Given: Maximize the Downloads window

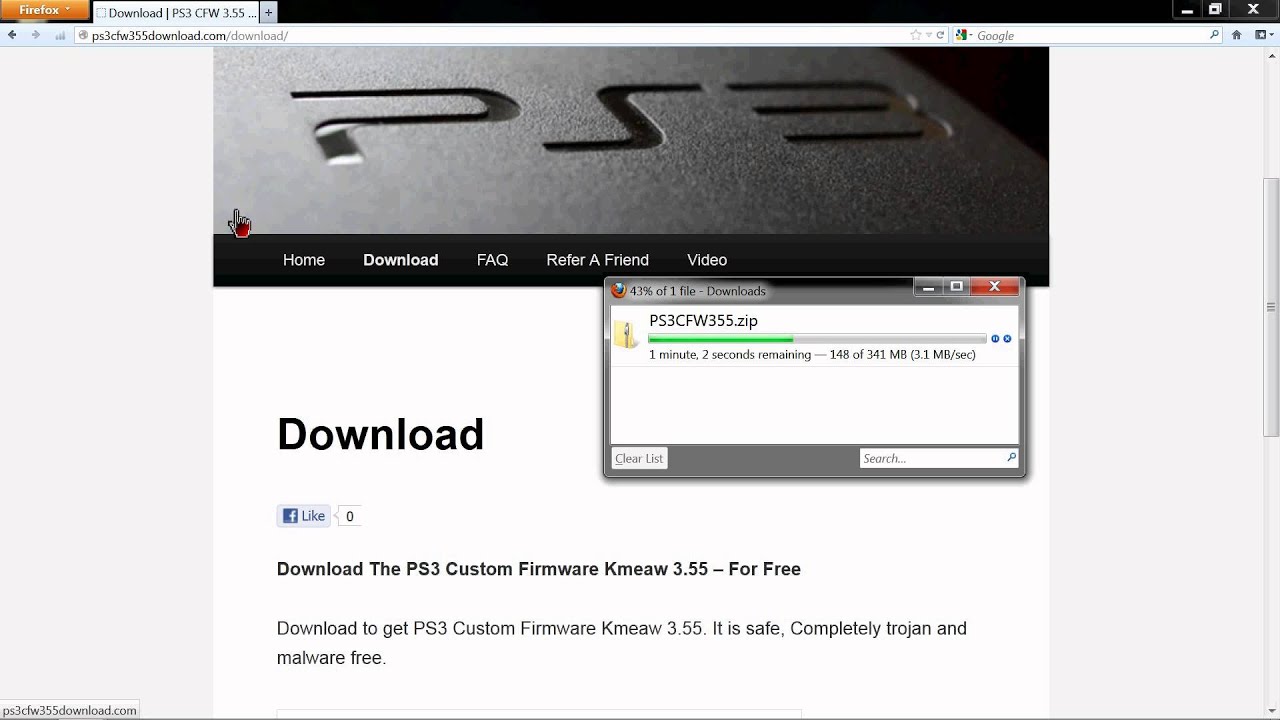Looking at the screenshot, I should point(956,287).
